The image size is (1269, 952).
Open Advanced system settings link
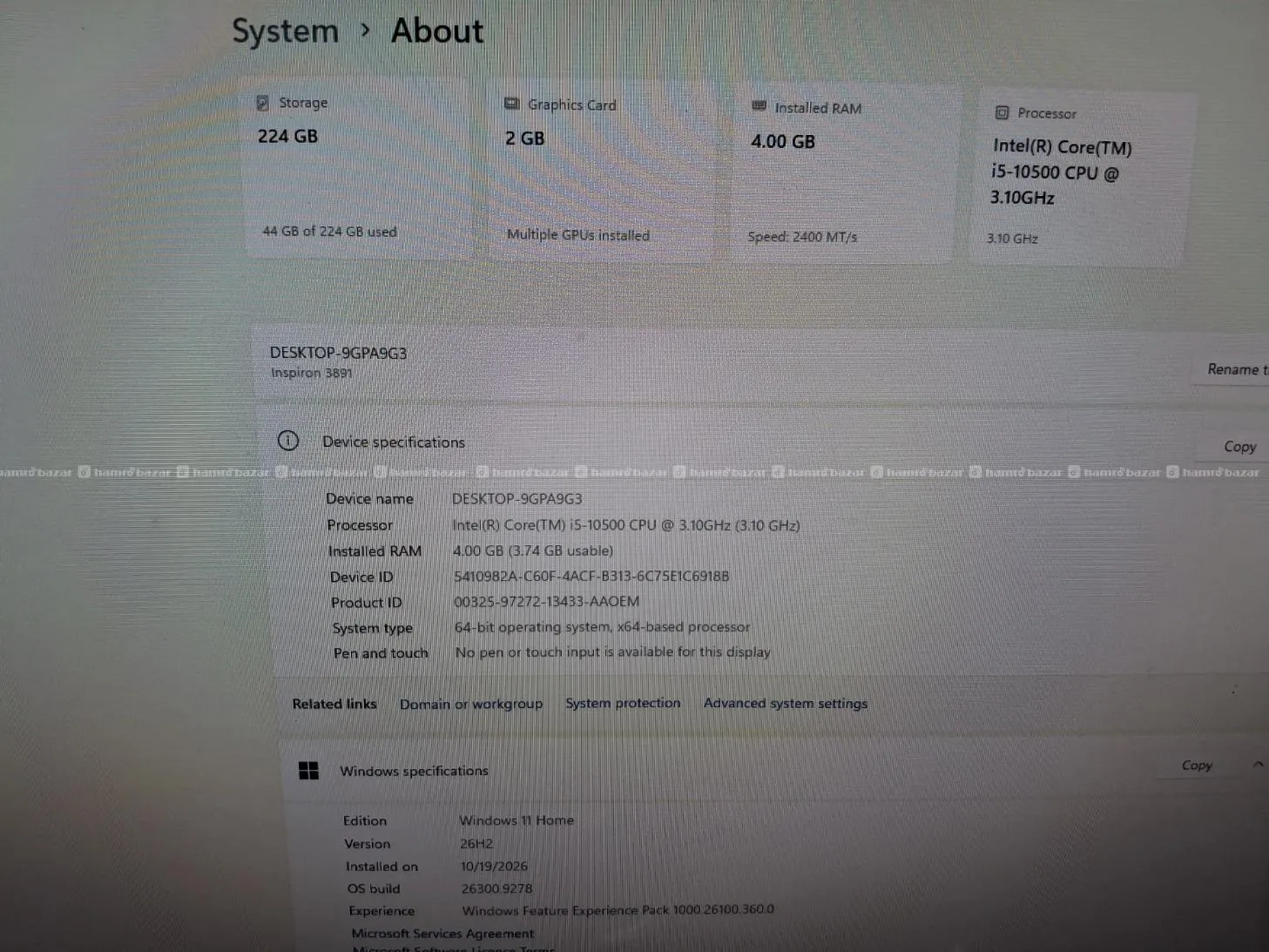coord(786,703)
